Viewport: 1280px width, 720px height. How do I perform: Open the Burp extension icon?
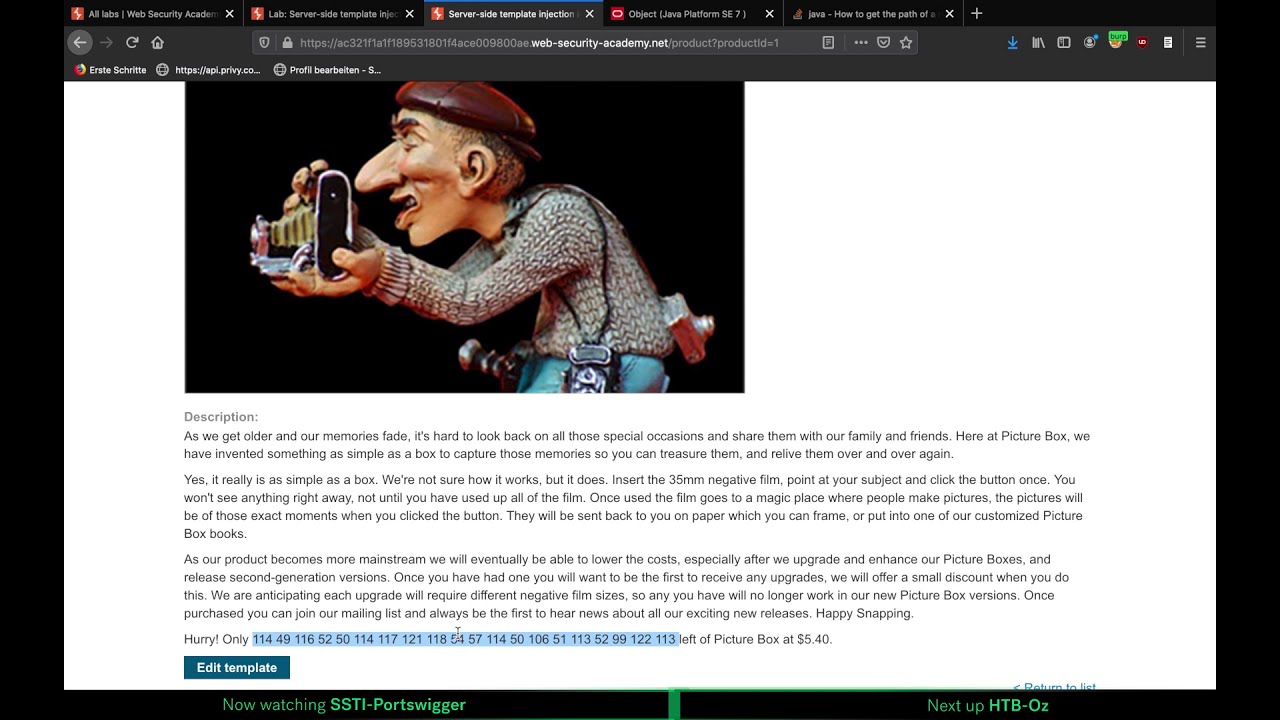click(x=1117, y=41)
